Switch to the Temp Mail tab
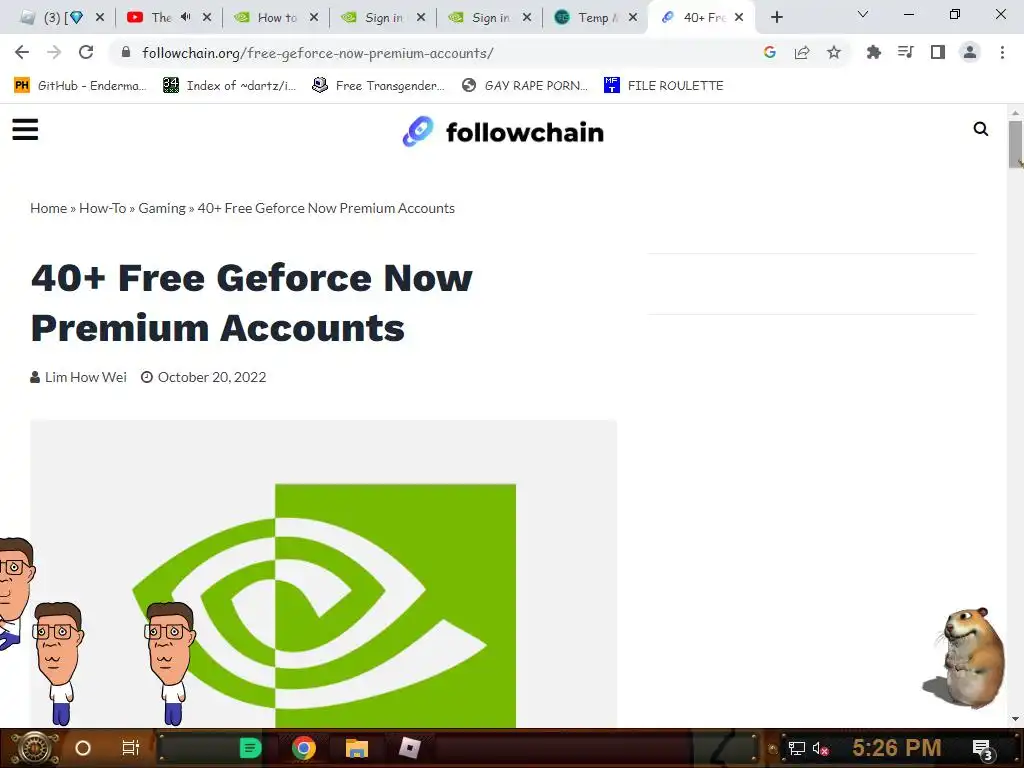 pyautogui.click(x=594, y=18)
